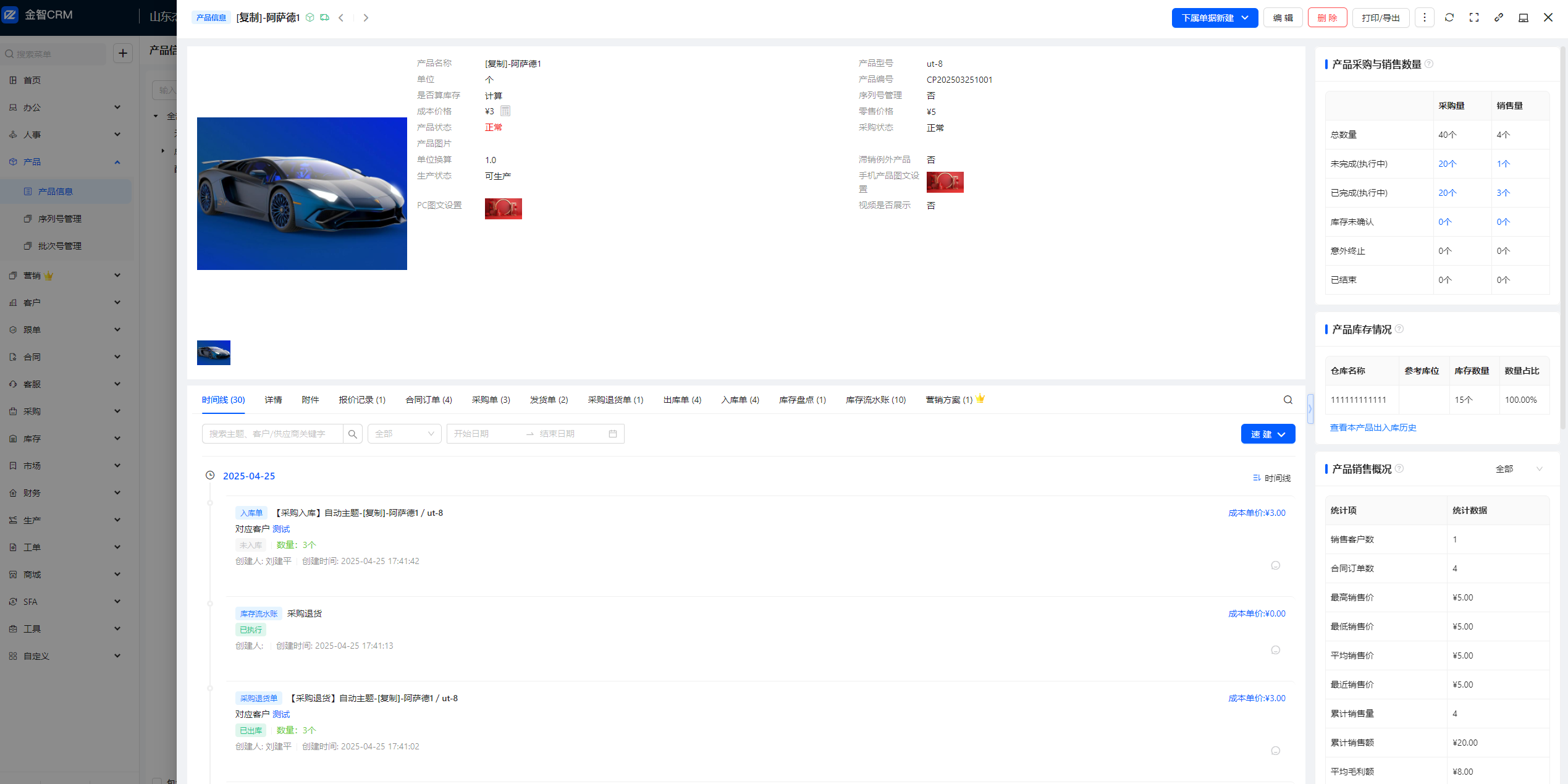Viewport: 1568px width, 784px height.
Task: Open cost price calculator icon
Action: [505, 111]
